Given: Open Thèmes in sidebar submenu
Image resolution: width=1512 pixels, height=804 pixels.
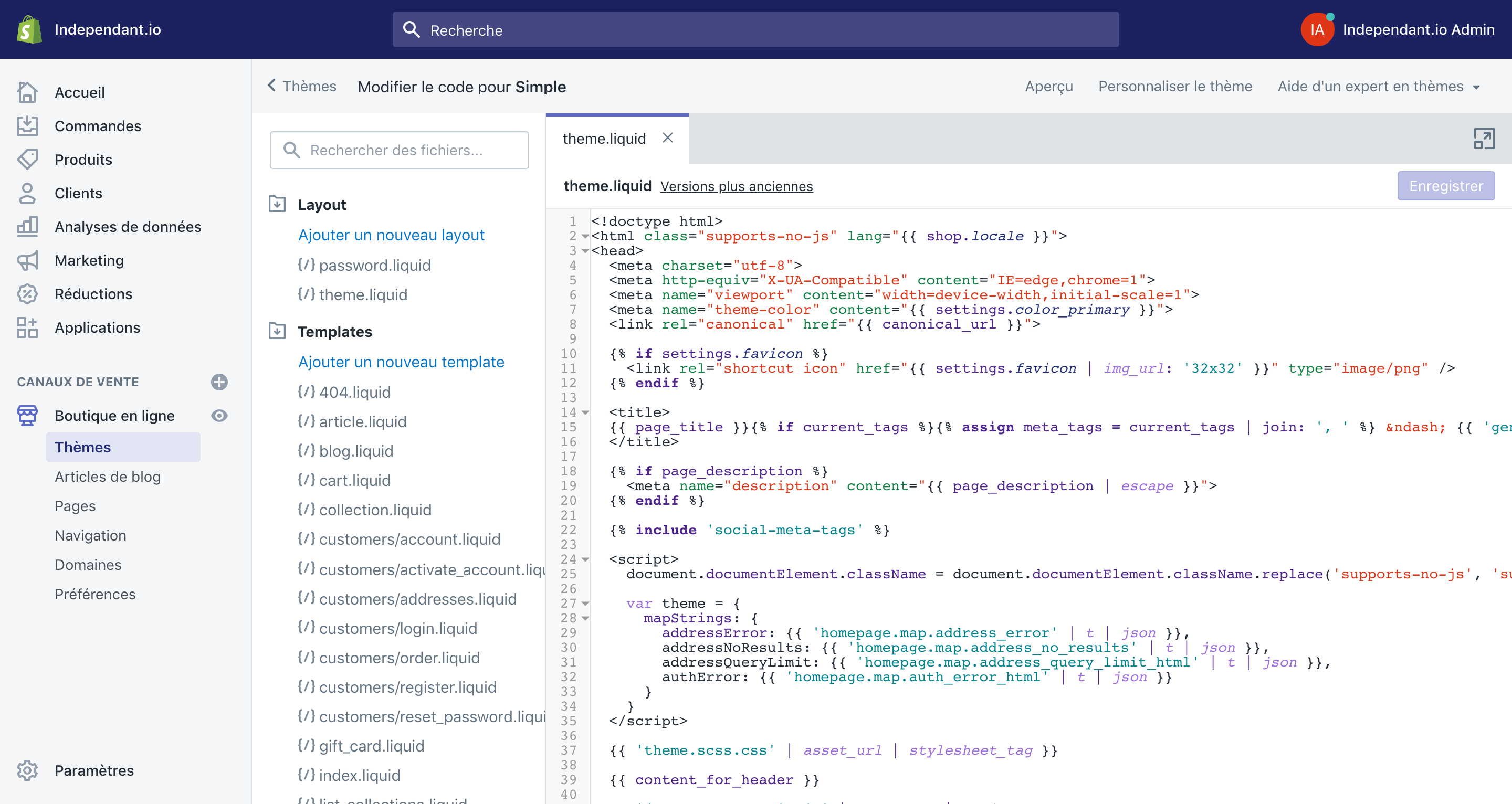Looking at the screenshot, I should coord(123,447).
